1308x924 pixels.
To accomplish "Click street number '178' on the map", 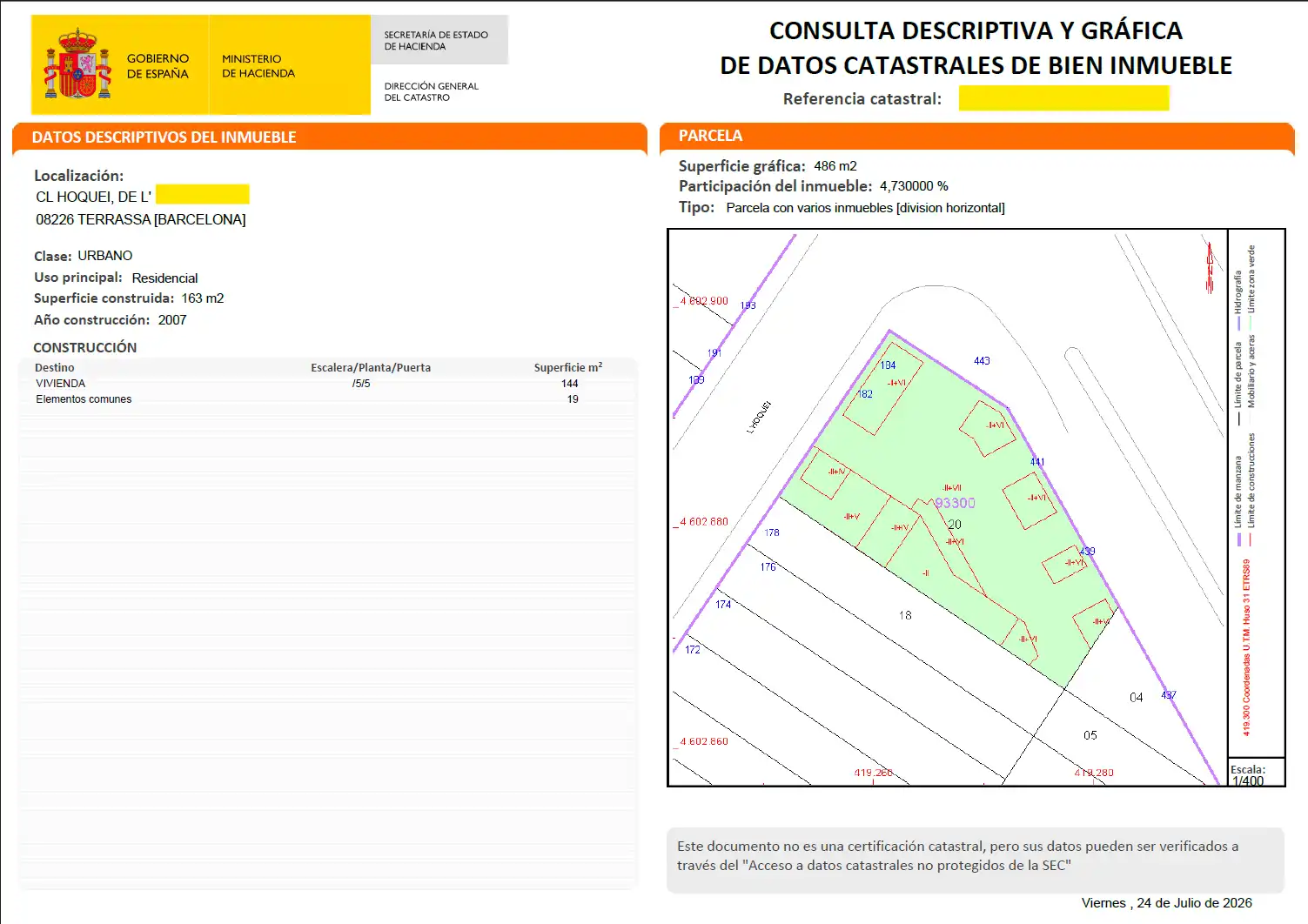I will click(772, 532).
